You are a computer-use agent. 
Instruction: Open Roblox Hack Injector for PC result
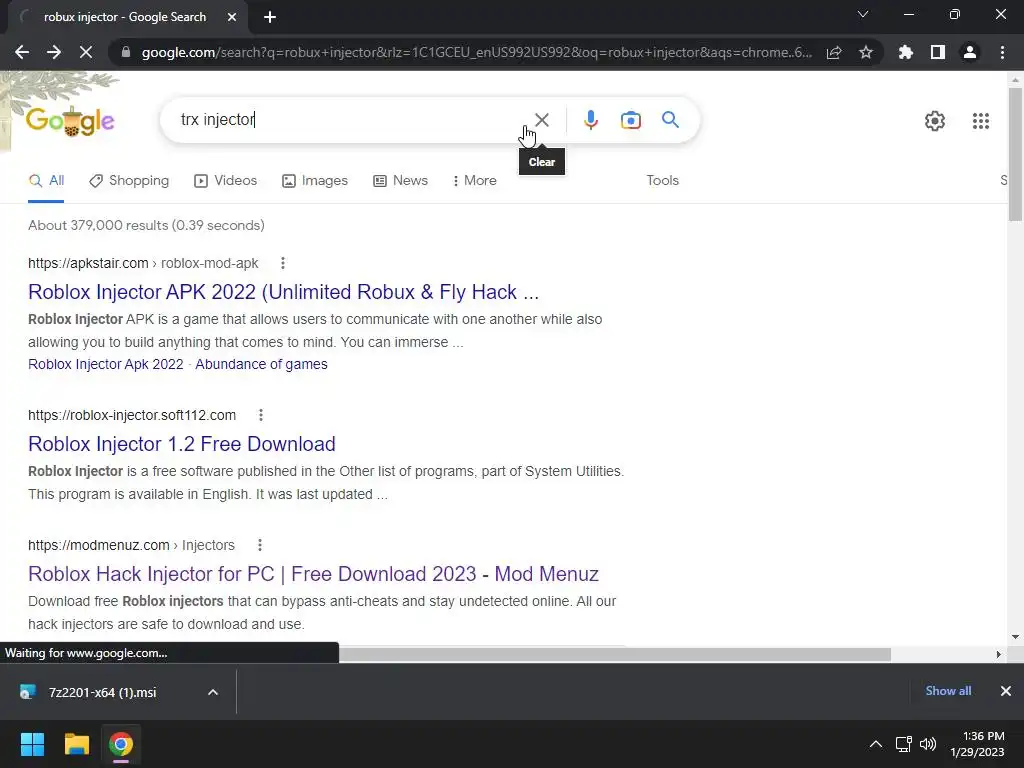pos(313,574)
